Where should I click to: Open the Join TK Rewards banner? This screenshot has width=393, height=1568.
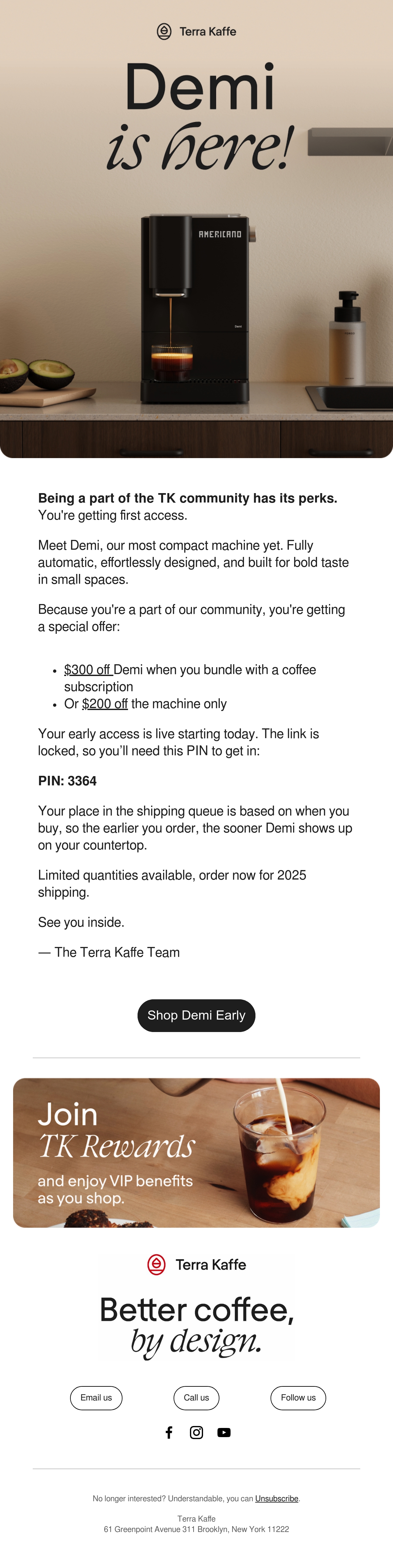pyautogui.click(x=196, y=1153)
